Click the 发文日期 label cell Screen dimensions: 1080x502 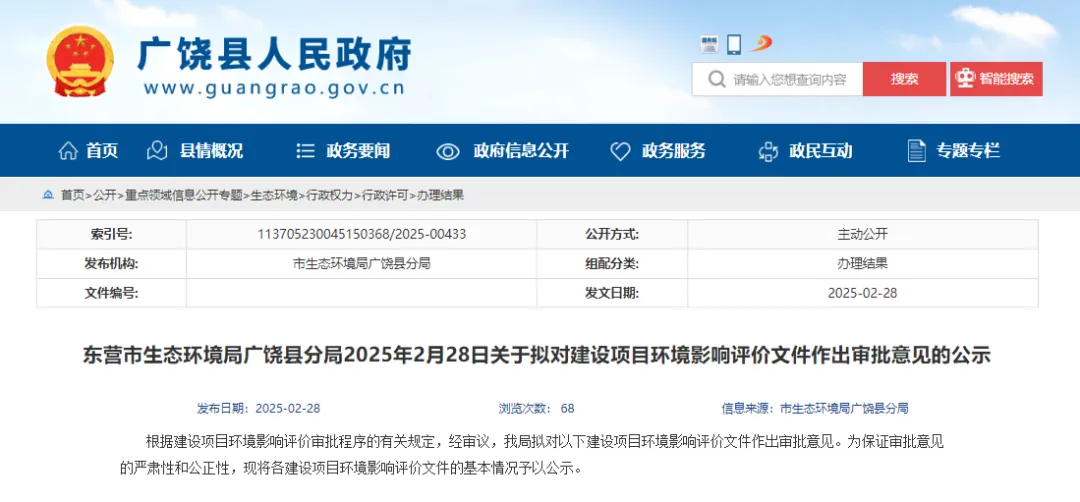click(612, 293)
